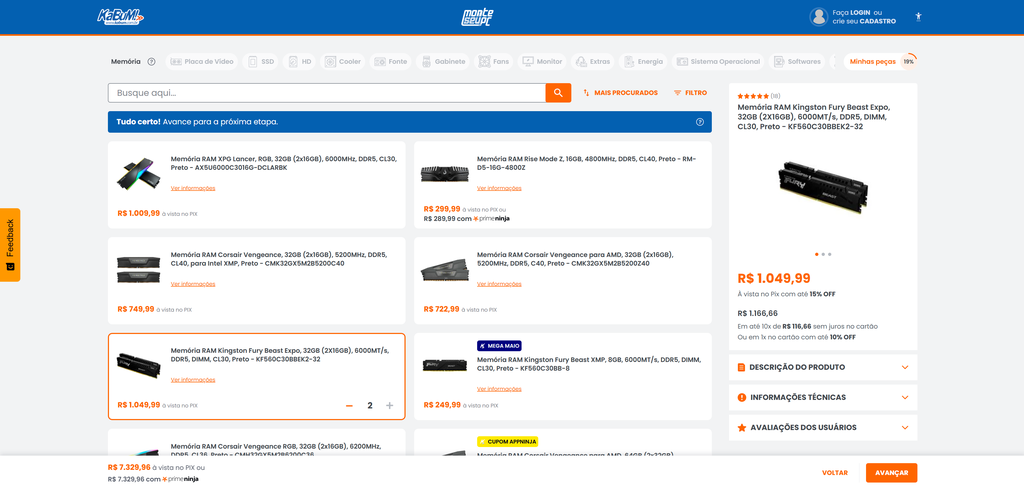Image resolution: width=1024 pixels, height=489 pixels.
Task: Open Ver informações for Corsair para AMD
Action: coord(499,284)
